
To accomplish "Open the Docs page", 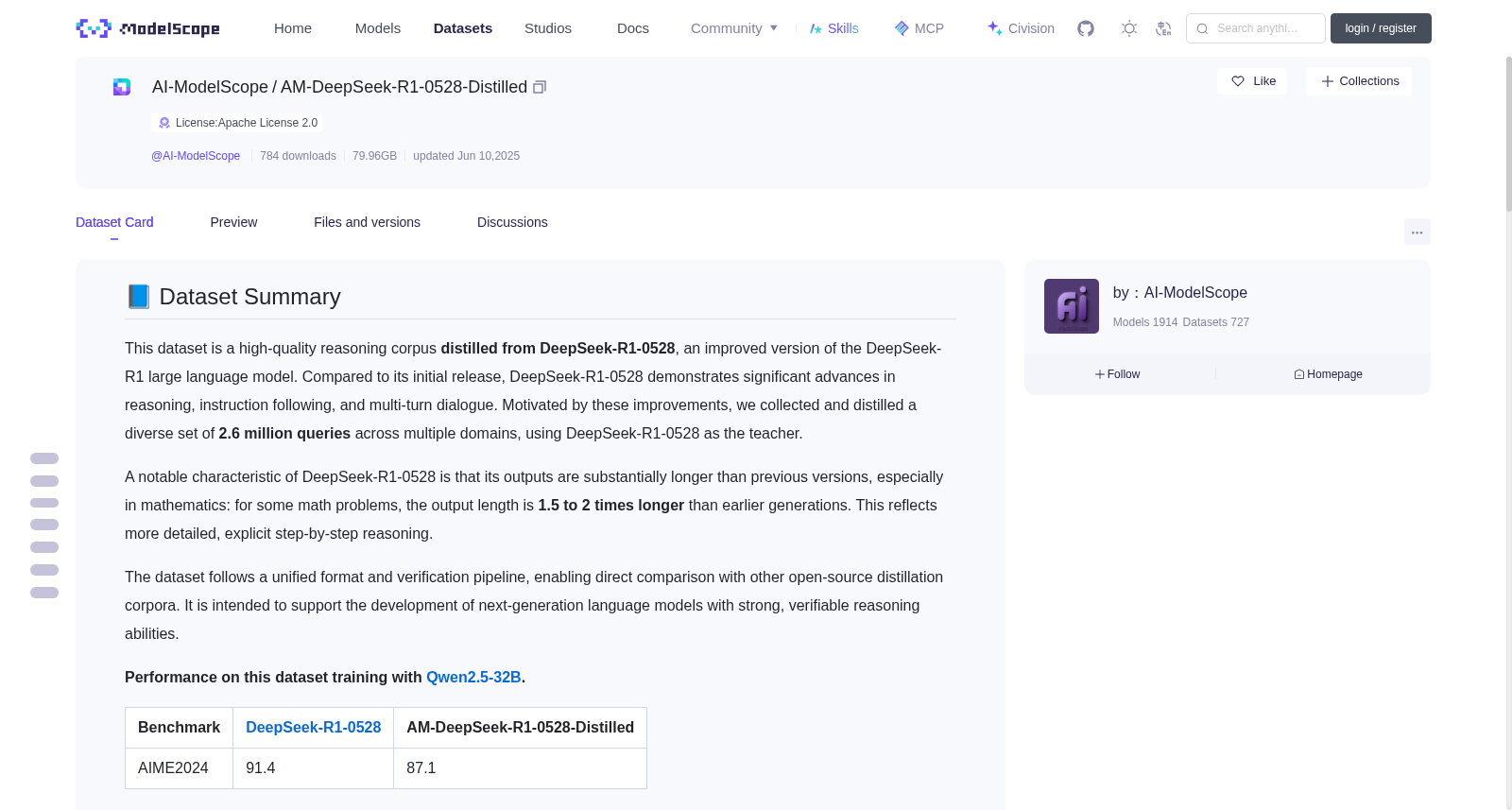I will point(633,28).
